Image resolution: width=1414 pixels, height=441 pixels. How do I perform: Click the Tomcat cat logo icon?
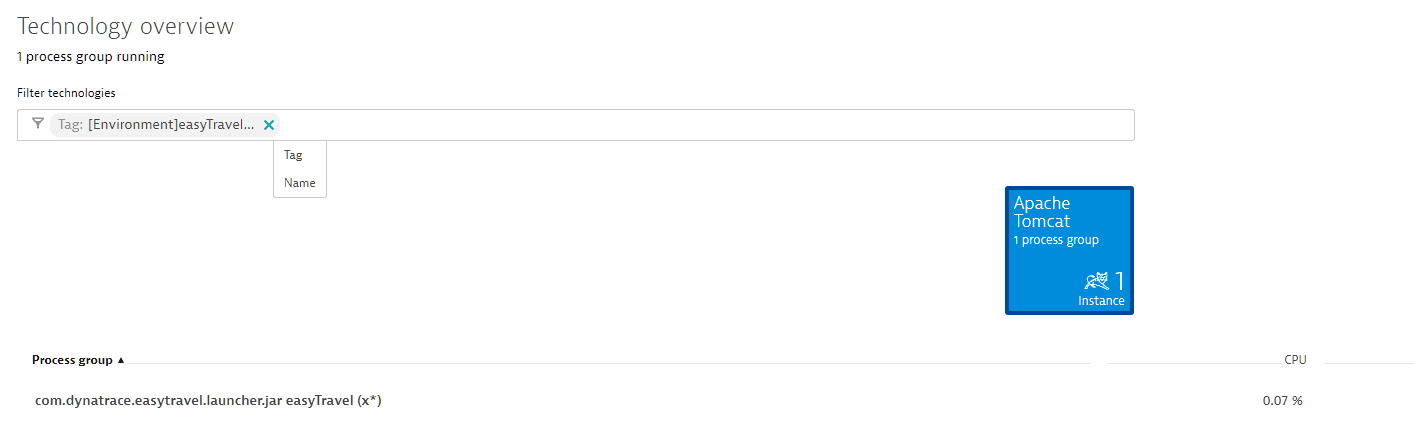pyautogui.click(x=1096, y=281)
